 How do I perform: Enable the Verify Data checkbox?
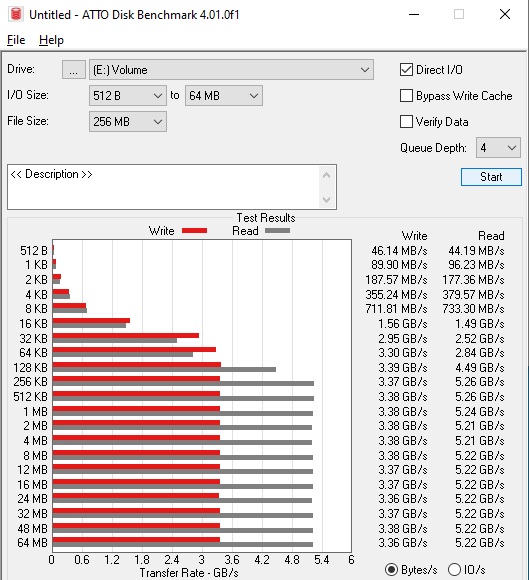tap(406, 122)
